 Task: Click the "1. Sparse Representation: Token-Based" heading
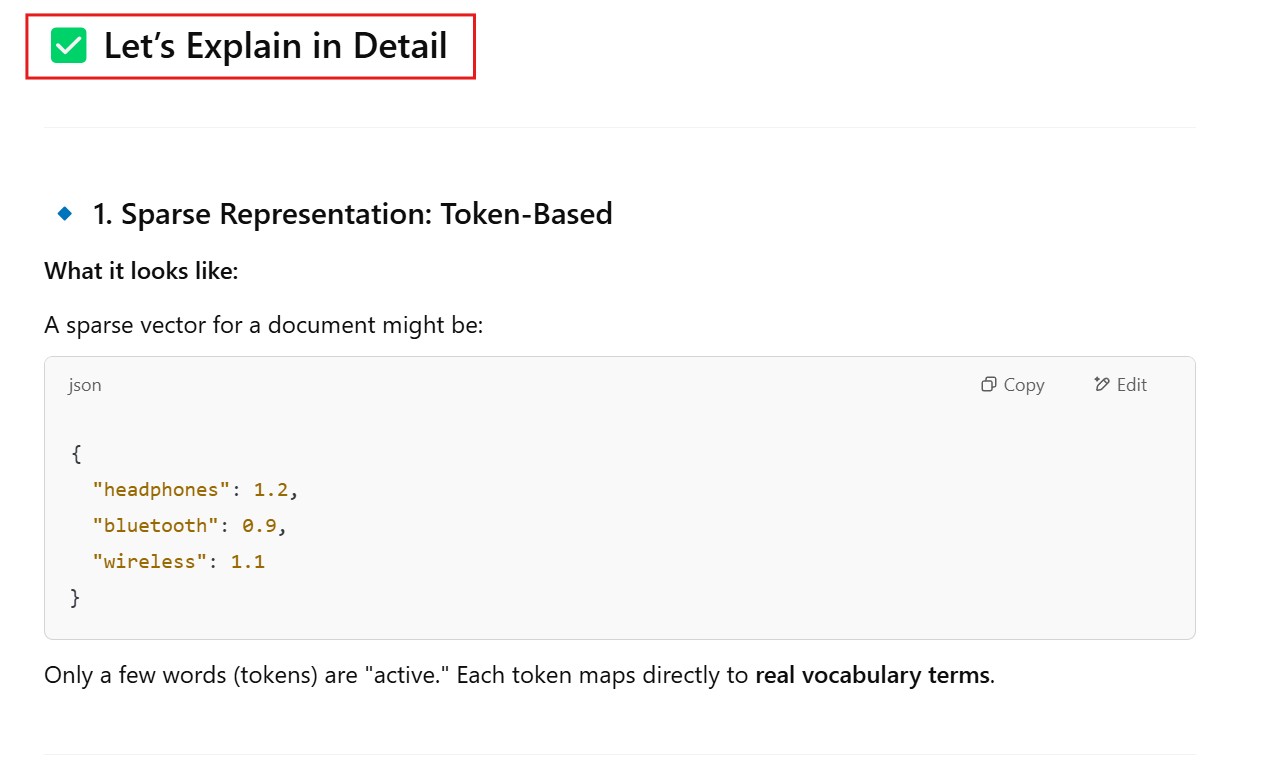pos(352,214)
